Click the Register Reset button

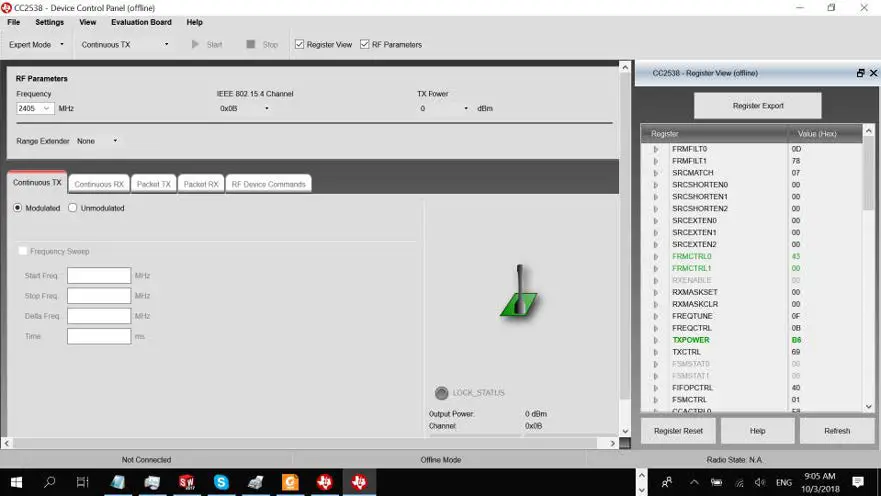coord(678,431)
